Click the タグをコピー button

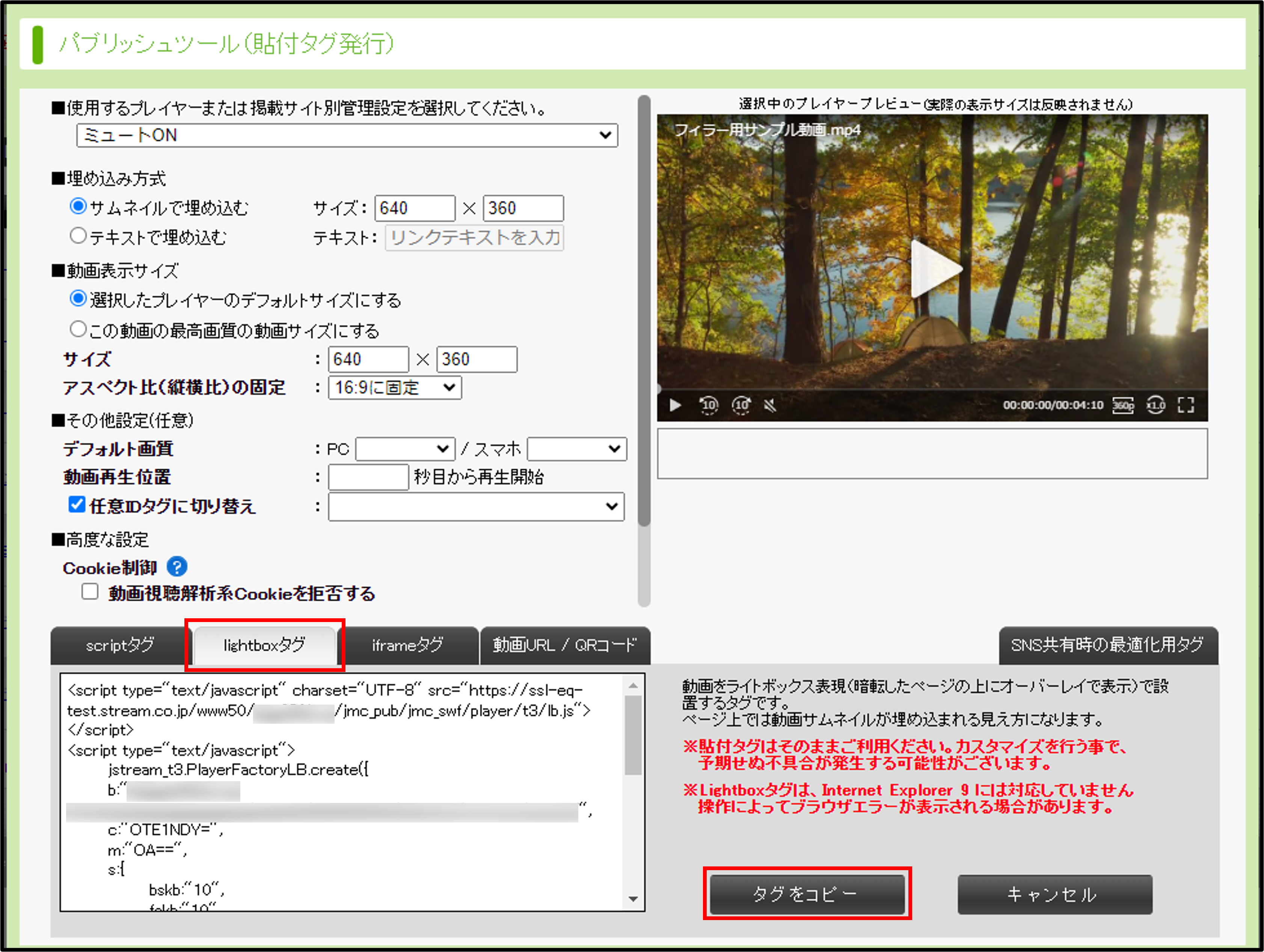(806, 894)
